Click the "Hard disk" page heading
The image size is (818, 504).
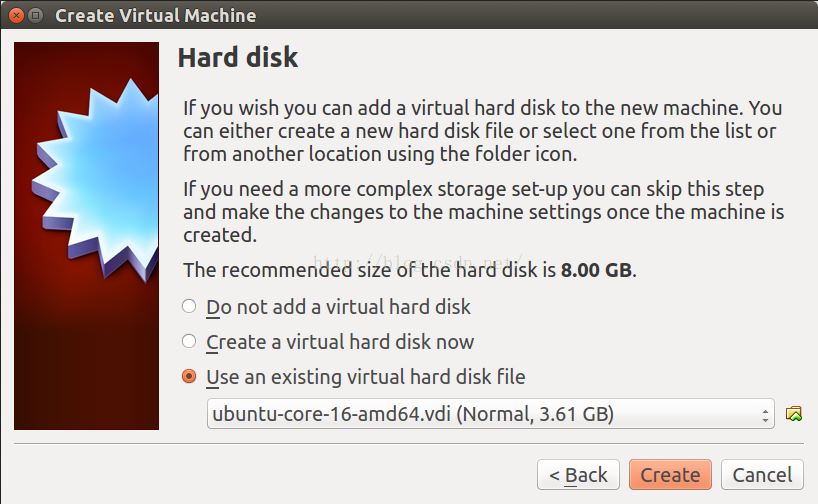point(238,58)
